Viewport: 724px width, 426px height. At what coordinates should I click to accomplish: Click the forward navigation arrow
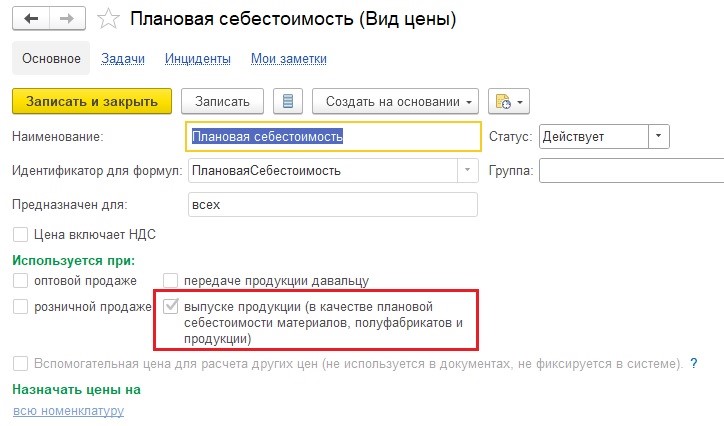[66, 19]
